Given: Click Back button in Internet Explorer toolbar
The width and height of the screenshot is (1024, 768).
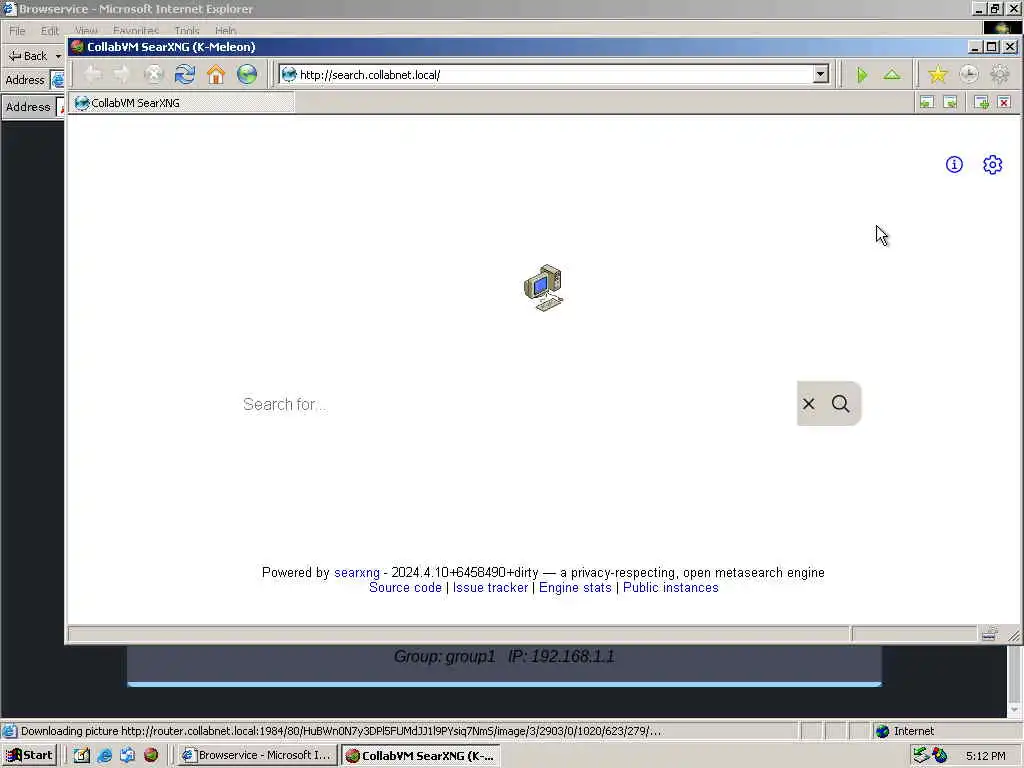Looking at the screenshot, I should pos(27,56).
